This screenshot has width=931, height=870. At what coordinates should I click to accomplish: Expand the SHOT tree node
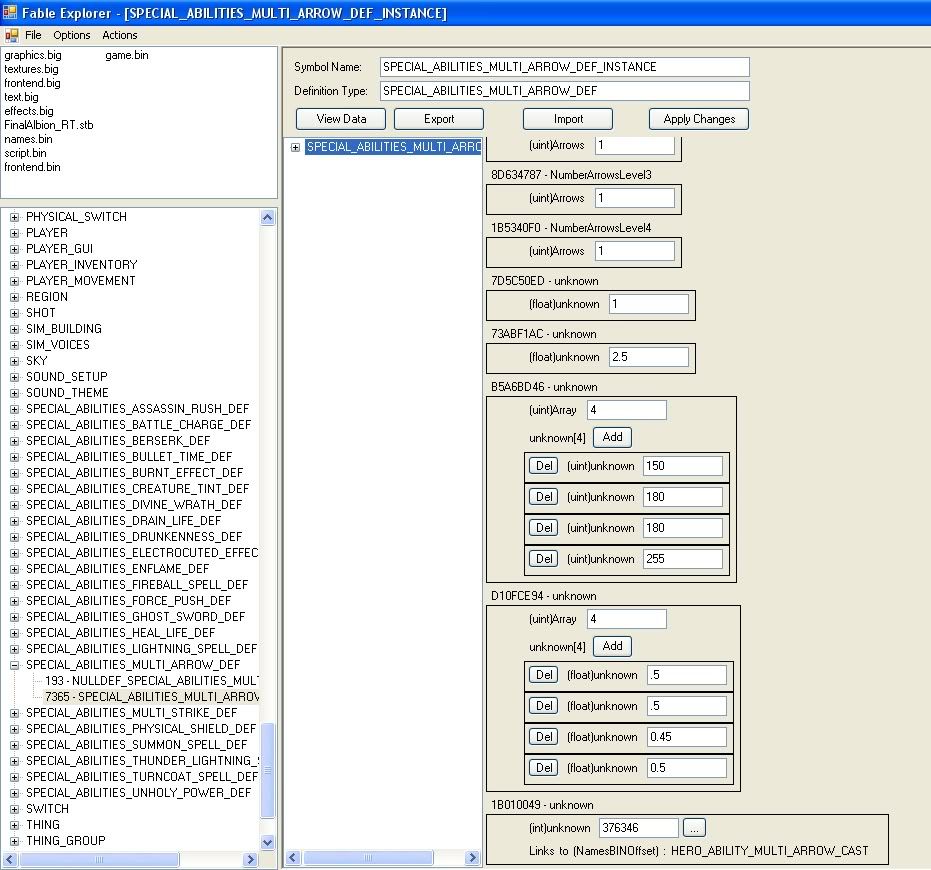14,313
